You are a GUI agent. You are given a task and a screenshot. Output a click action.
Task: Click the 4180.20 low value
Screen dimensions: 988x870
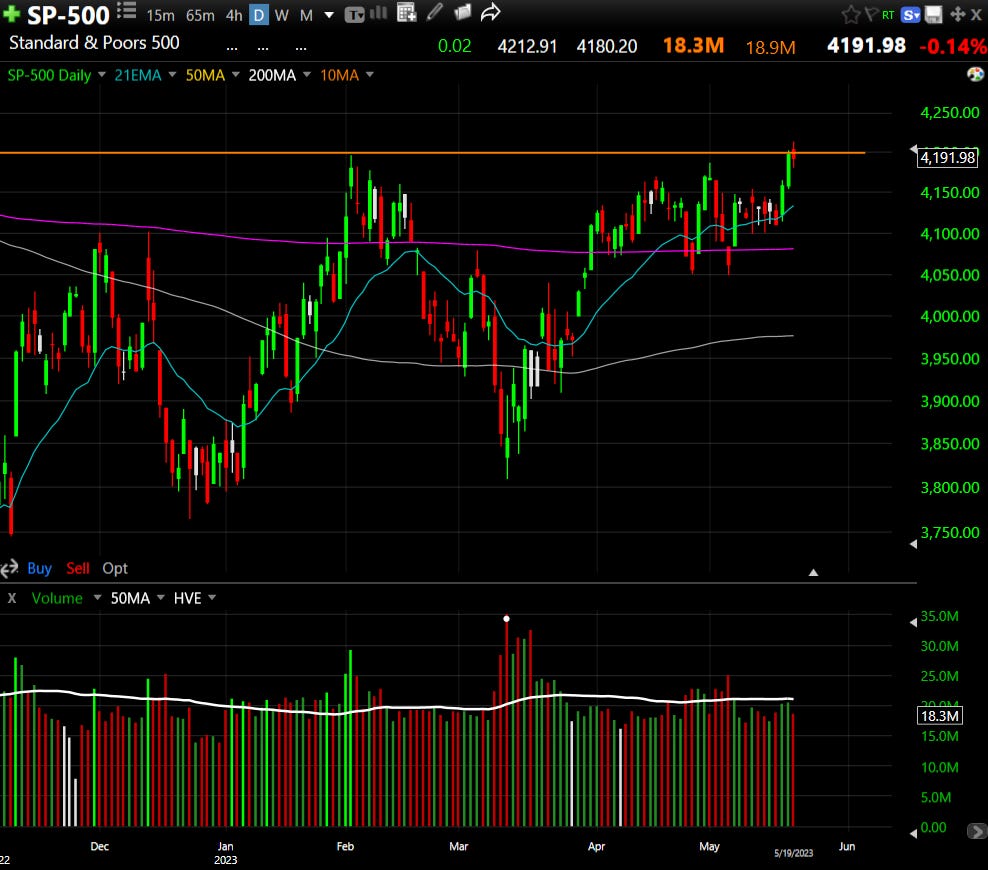[607, 47]
